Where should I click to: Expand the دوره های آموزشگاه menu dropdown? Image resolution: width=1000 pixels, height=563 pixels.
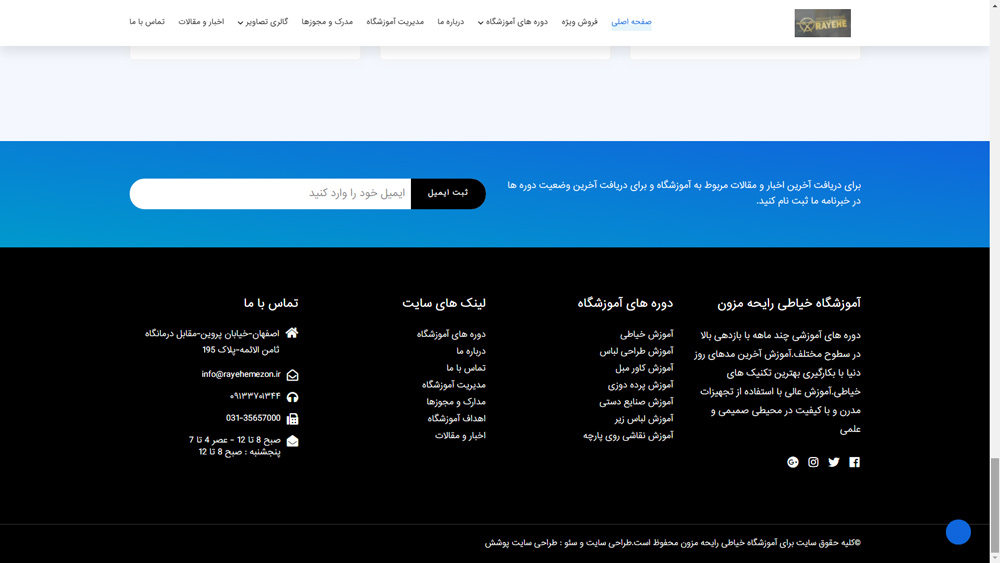513,22
